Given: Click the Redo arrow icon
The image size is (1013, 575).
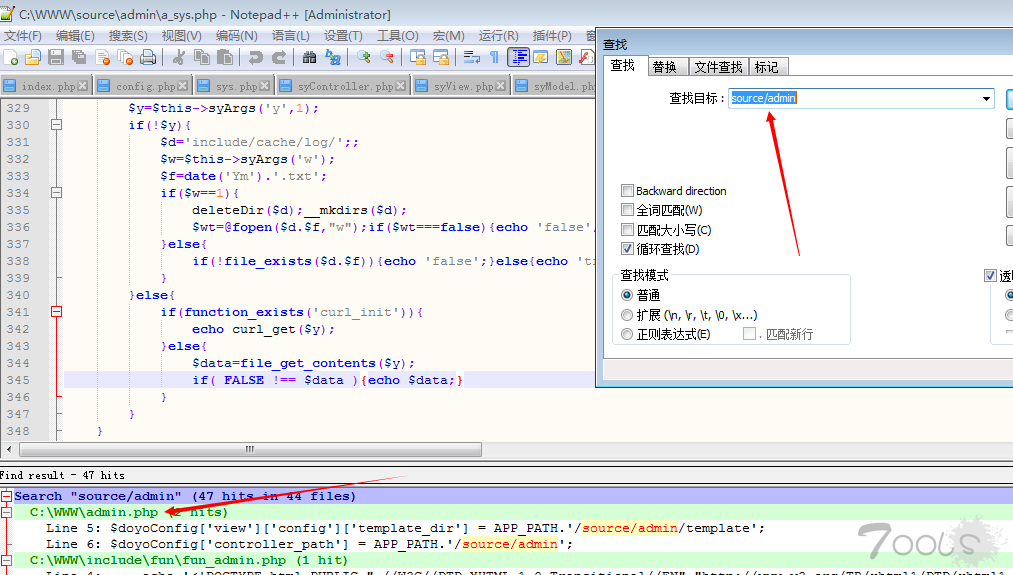Looking at the screenshot, I should coord(278,58).
